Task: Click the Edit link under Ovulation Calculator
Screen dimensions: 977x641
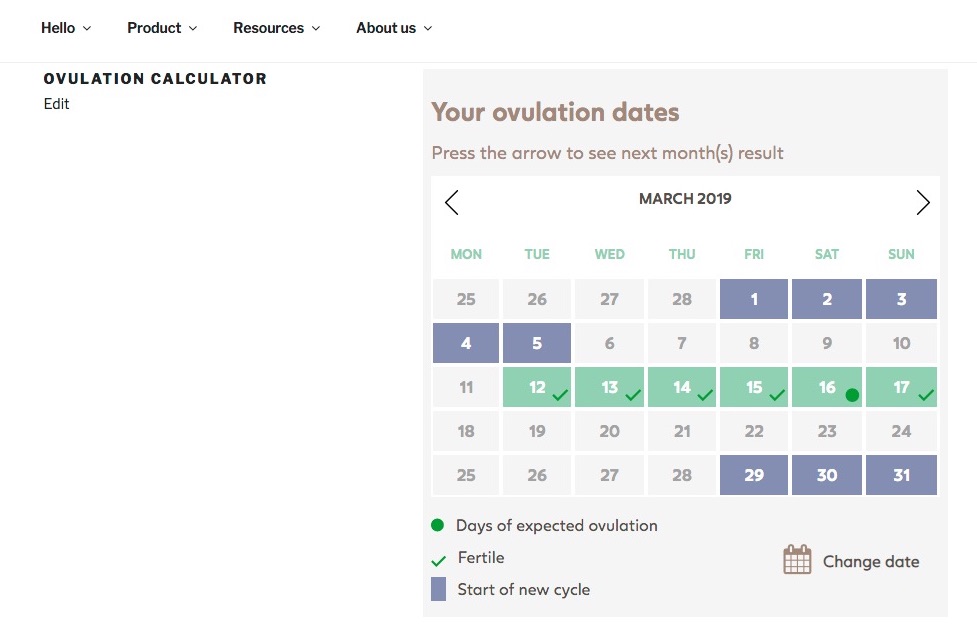Action: (x=57, y=104)
